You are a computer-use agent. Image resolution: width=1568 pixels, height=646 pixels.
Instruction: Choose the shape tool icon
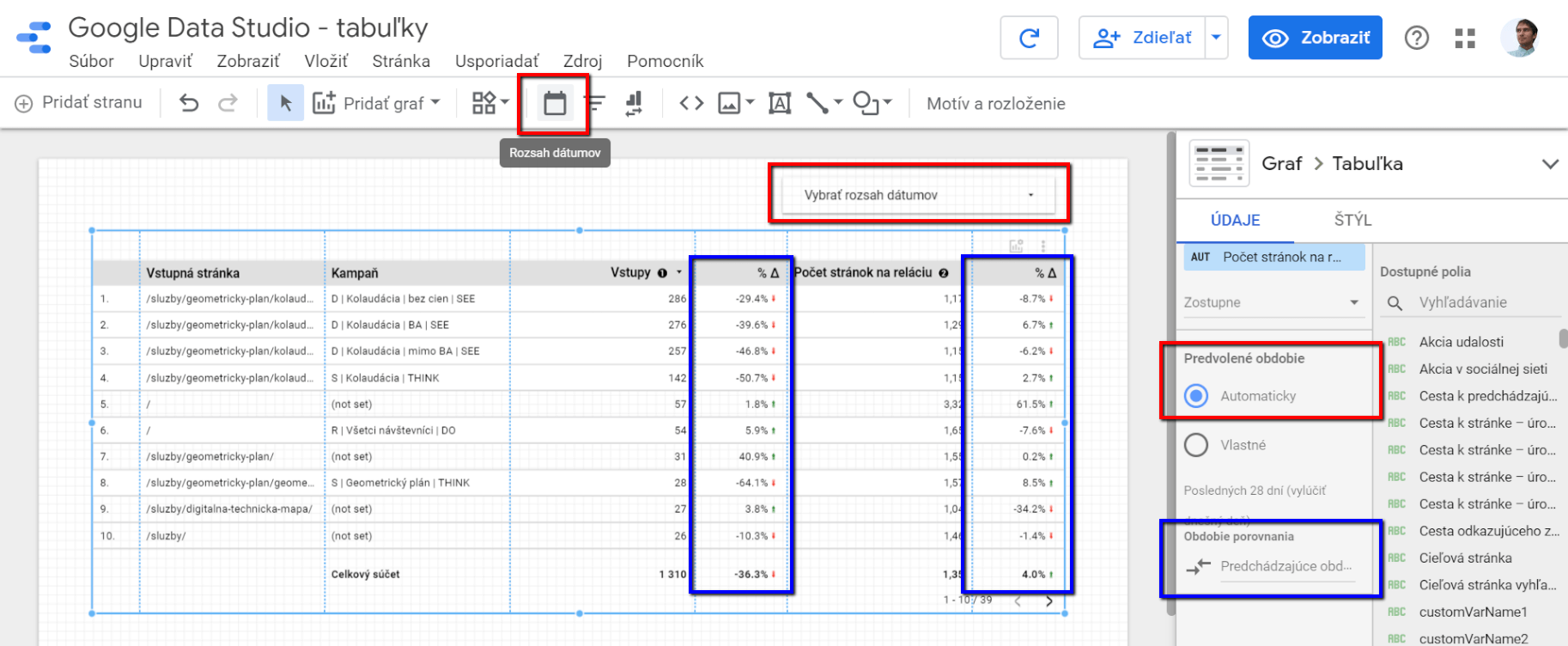[x=866, y=103]
